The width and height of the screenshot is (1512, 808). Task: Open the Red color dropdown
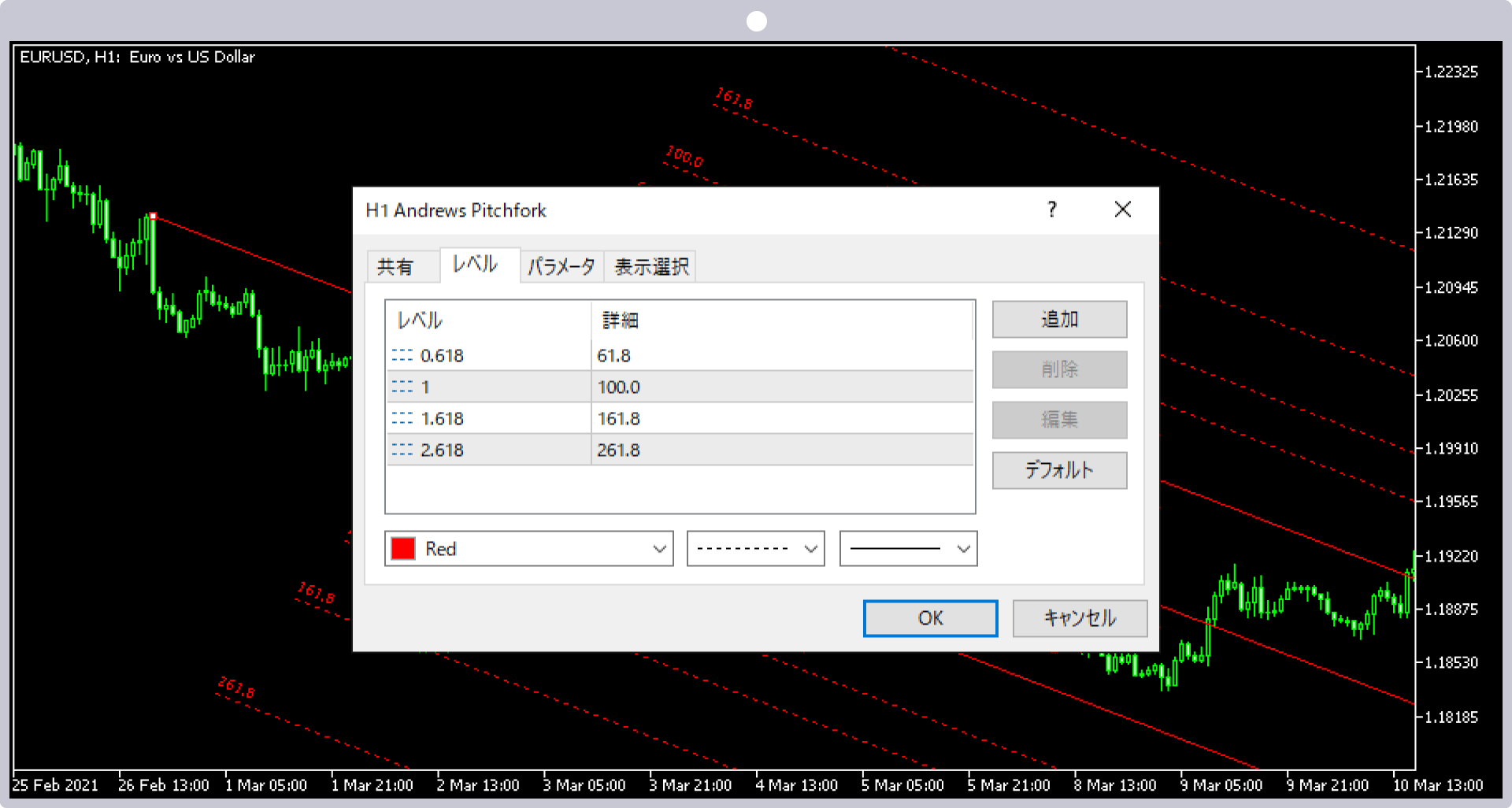[x=528, y=549]
